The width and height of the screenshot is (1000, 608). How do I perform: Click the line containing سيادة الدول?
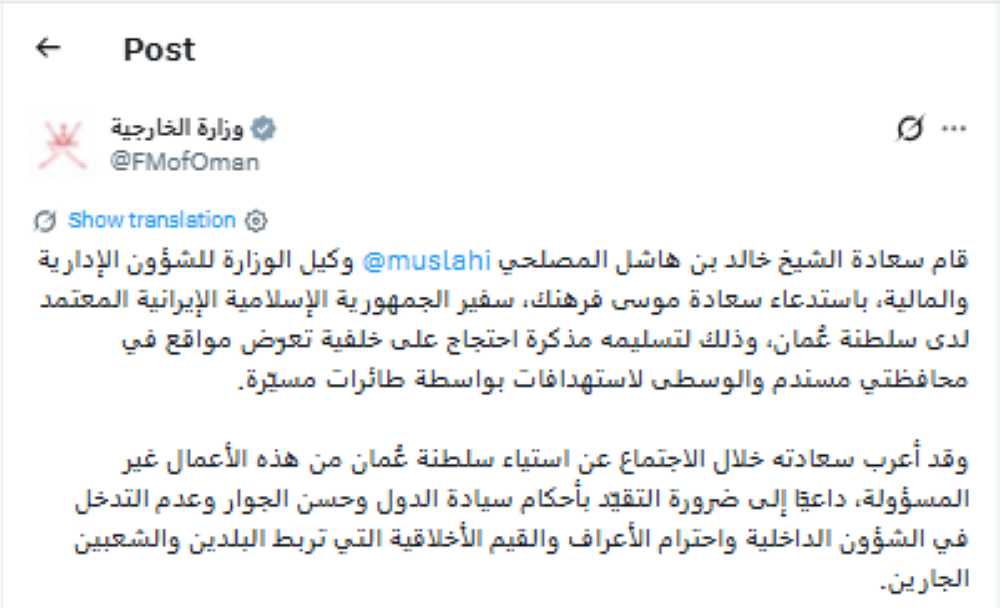point(522,500)
